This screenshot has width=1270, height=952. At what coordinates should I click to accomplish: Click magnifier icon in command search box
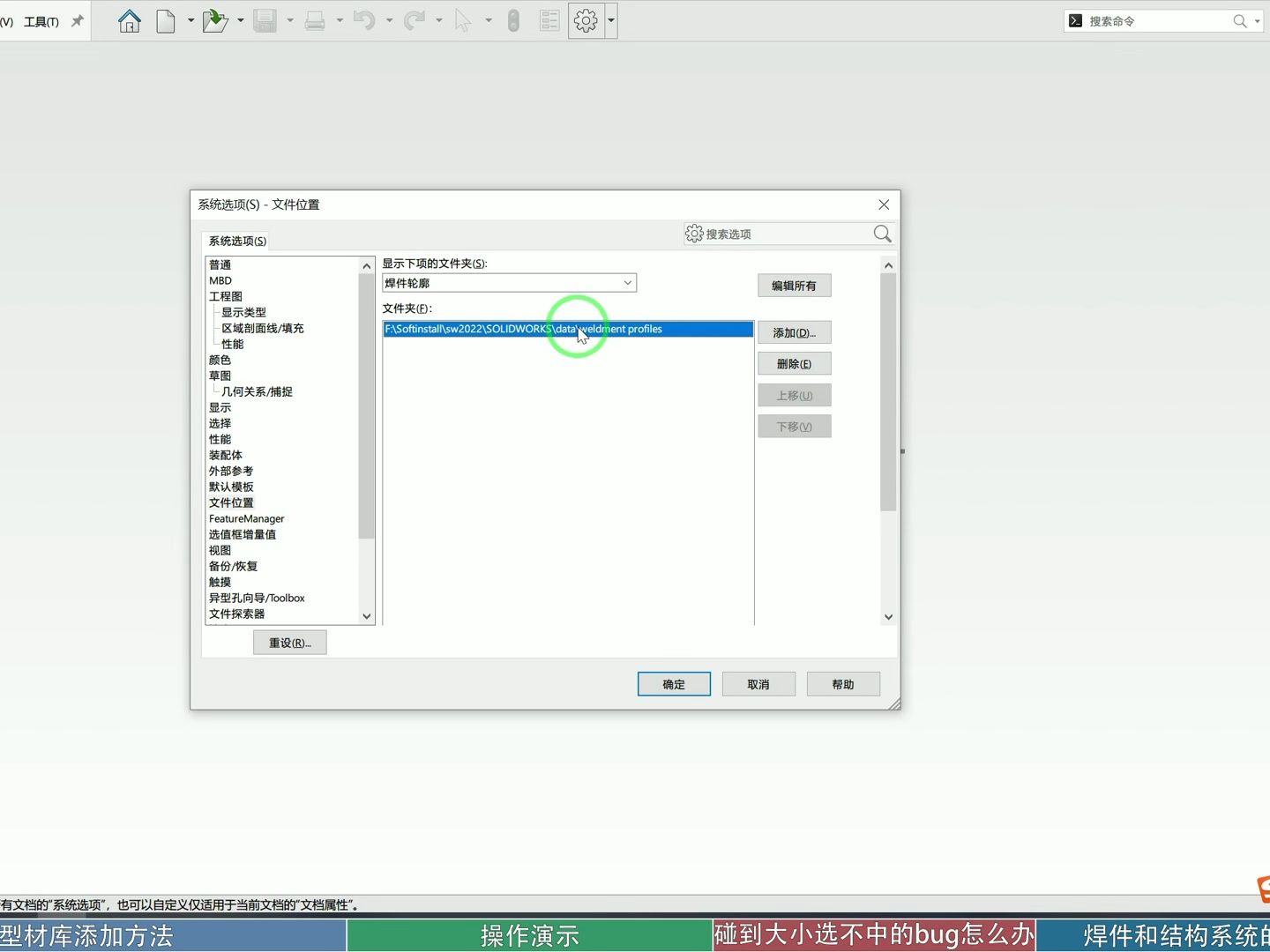[1239, 21]
